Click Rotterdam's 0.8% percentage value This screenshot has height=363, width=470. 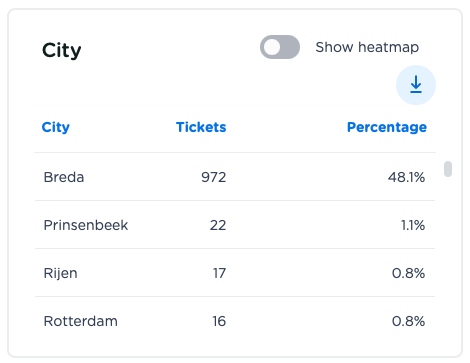(408, 321)
